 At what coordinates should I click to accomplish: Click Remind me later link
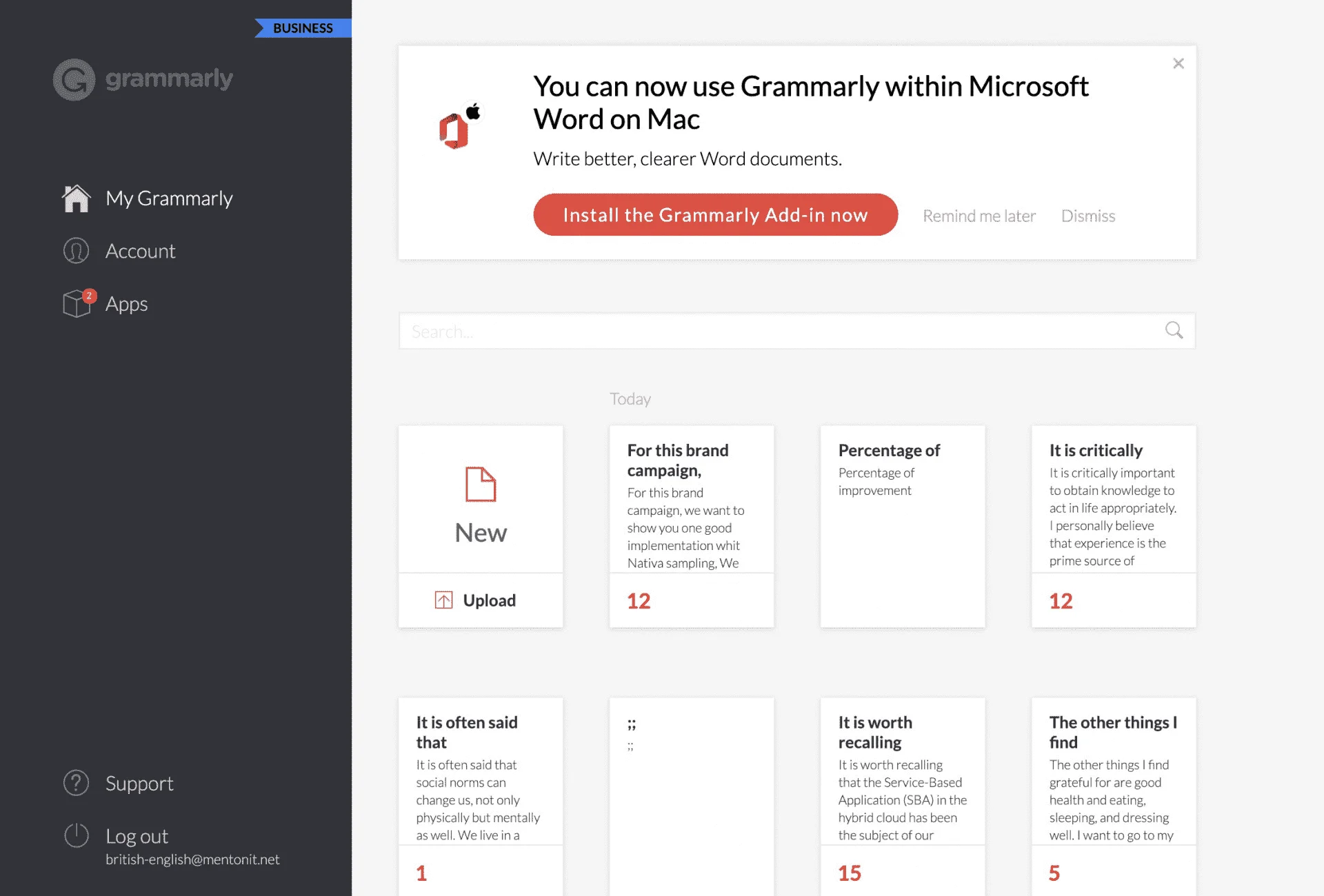pos(979,216)
